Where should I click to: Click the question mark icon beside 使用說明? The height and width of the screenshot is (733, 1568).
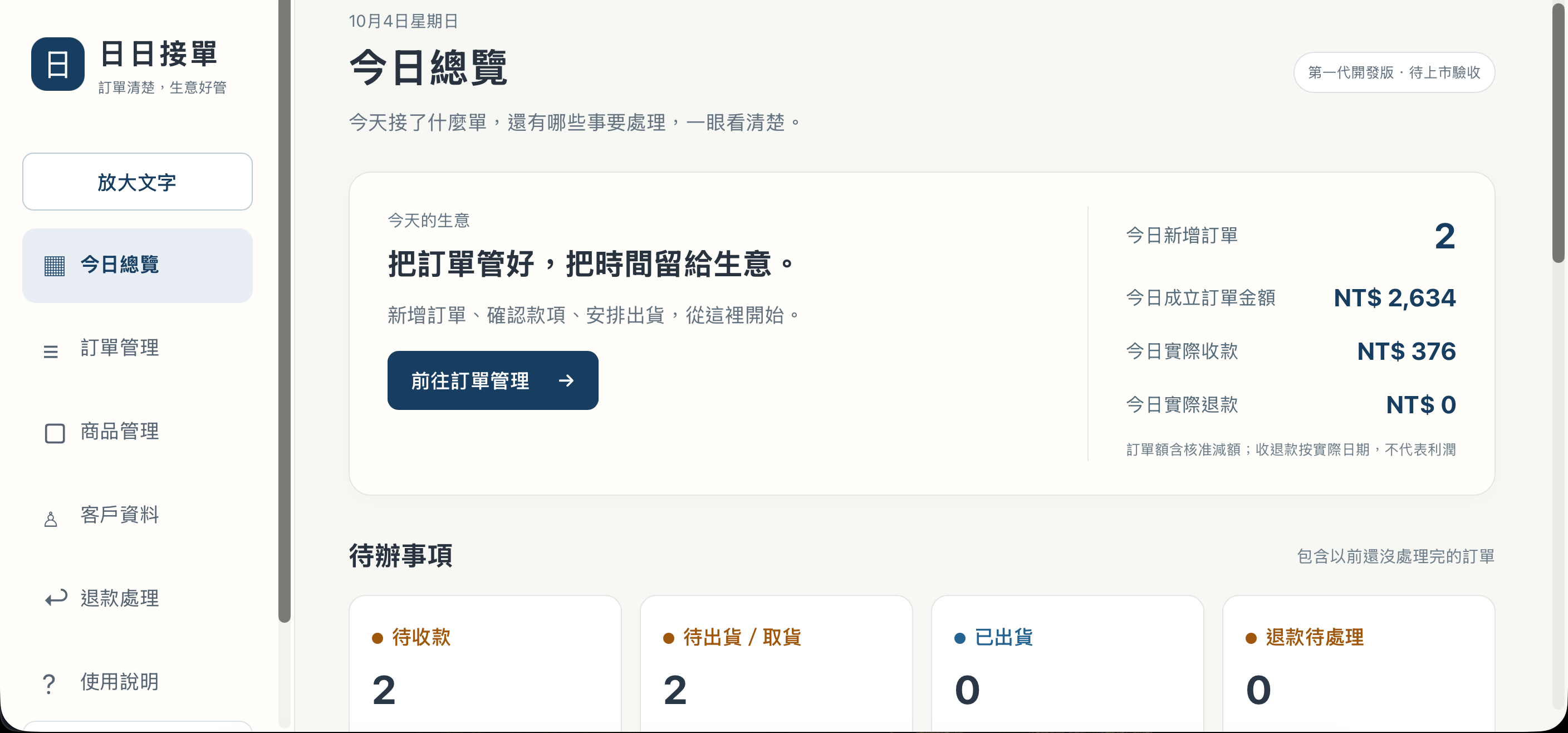pos(50,683)
